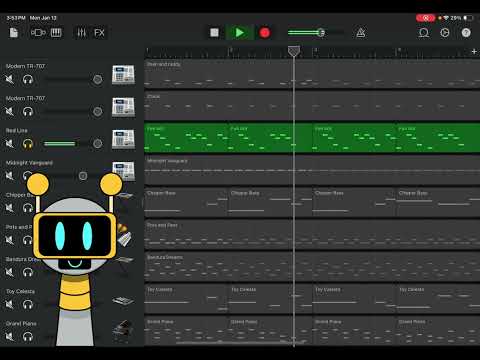Stop playback with the square button
This screenshot has width=480, height=360.
click(214, 32)
